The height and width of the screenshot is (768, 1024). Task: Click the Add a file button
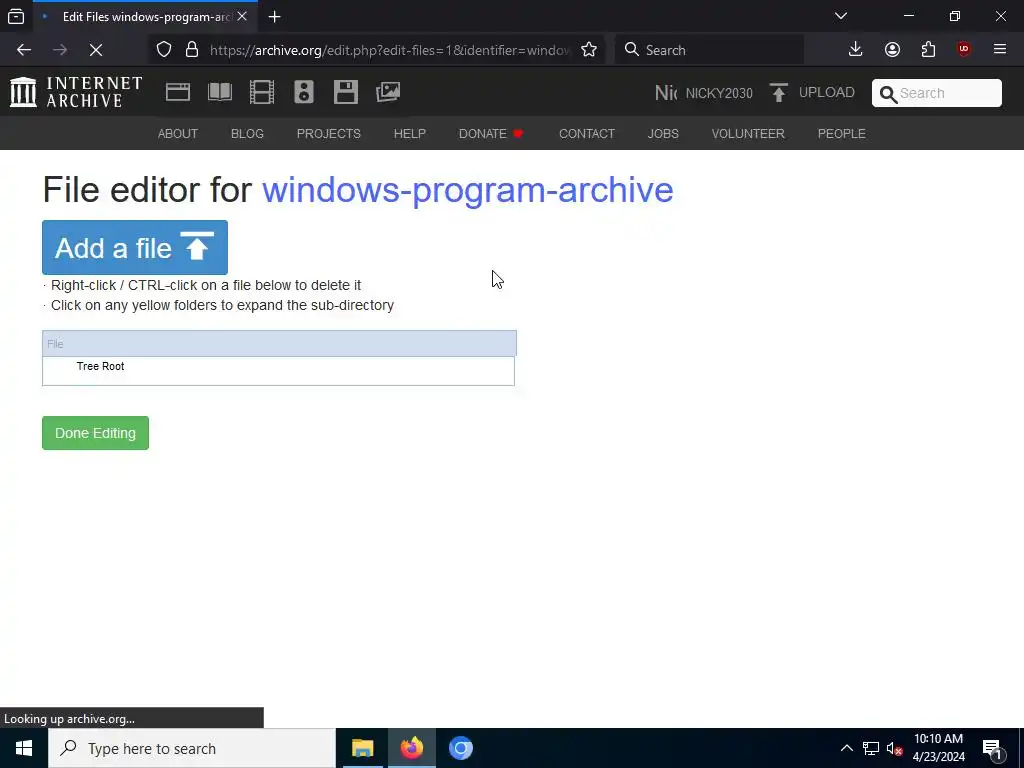pos(135,248)
